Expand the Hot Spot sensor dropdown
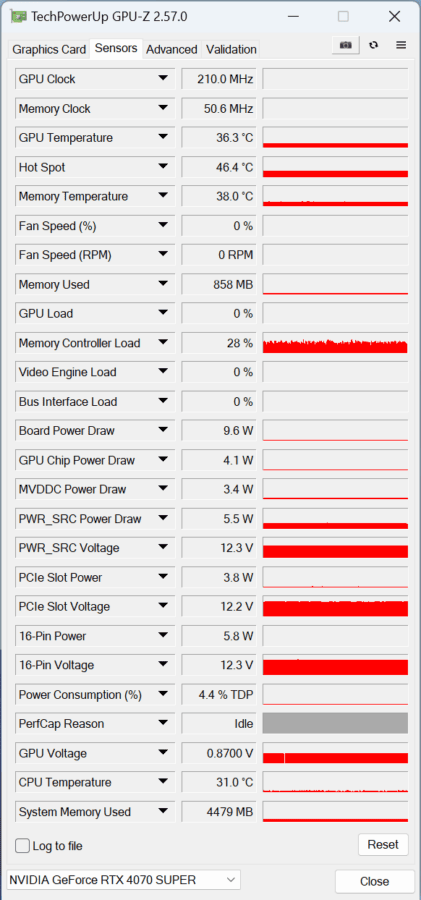The width and height of the screenshot is (421, 900). coord(163,167)
